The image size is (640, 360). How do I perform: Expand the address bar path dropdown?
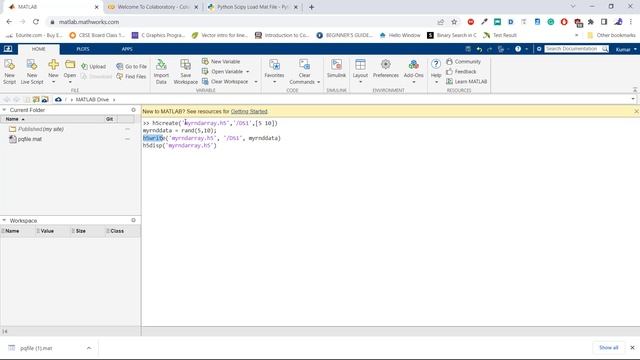tap(633, 99)
